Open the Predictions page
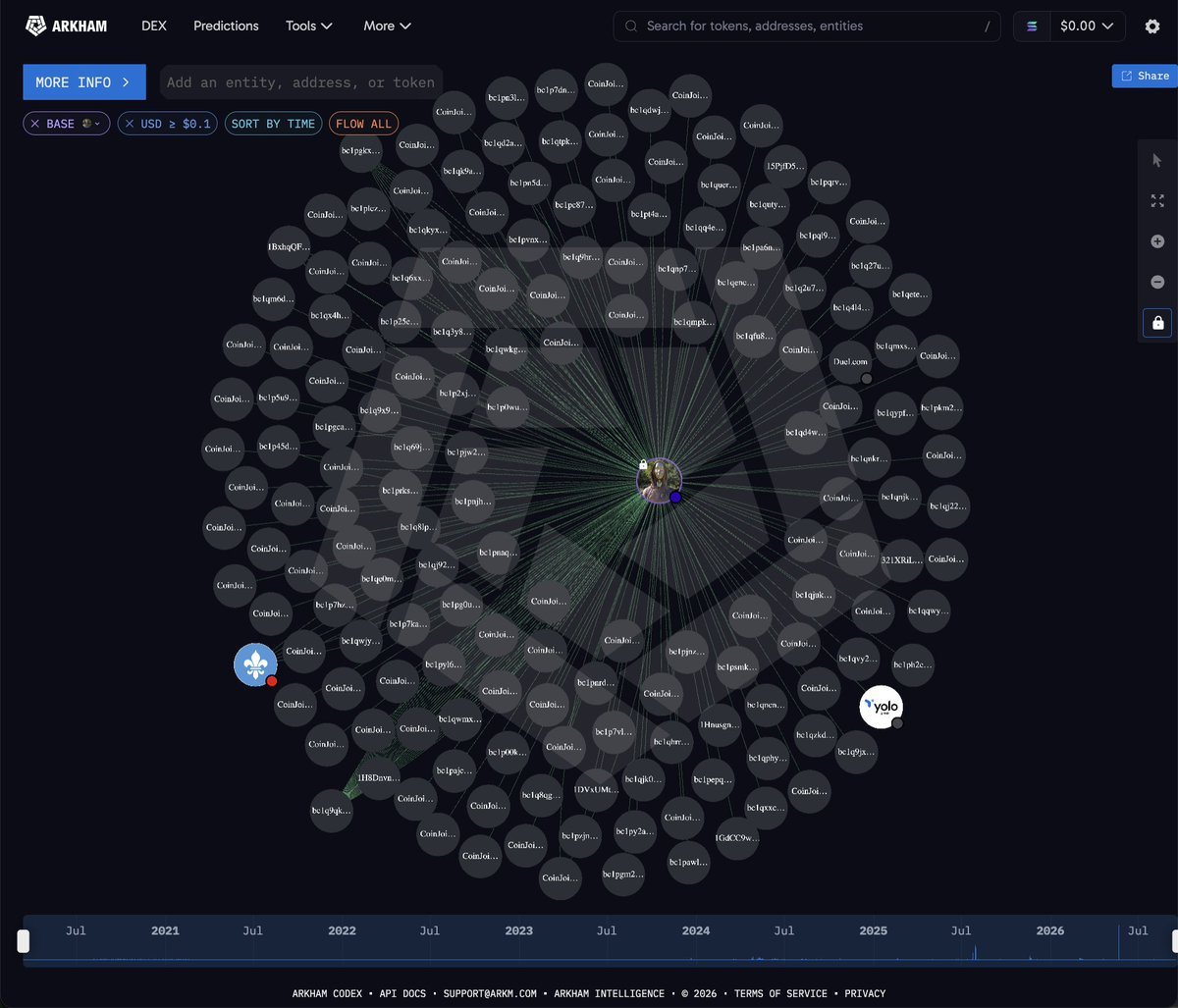The width and height of the screenshot is (1178, 1008). click(x=226, y=26)
